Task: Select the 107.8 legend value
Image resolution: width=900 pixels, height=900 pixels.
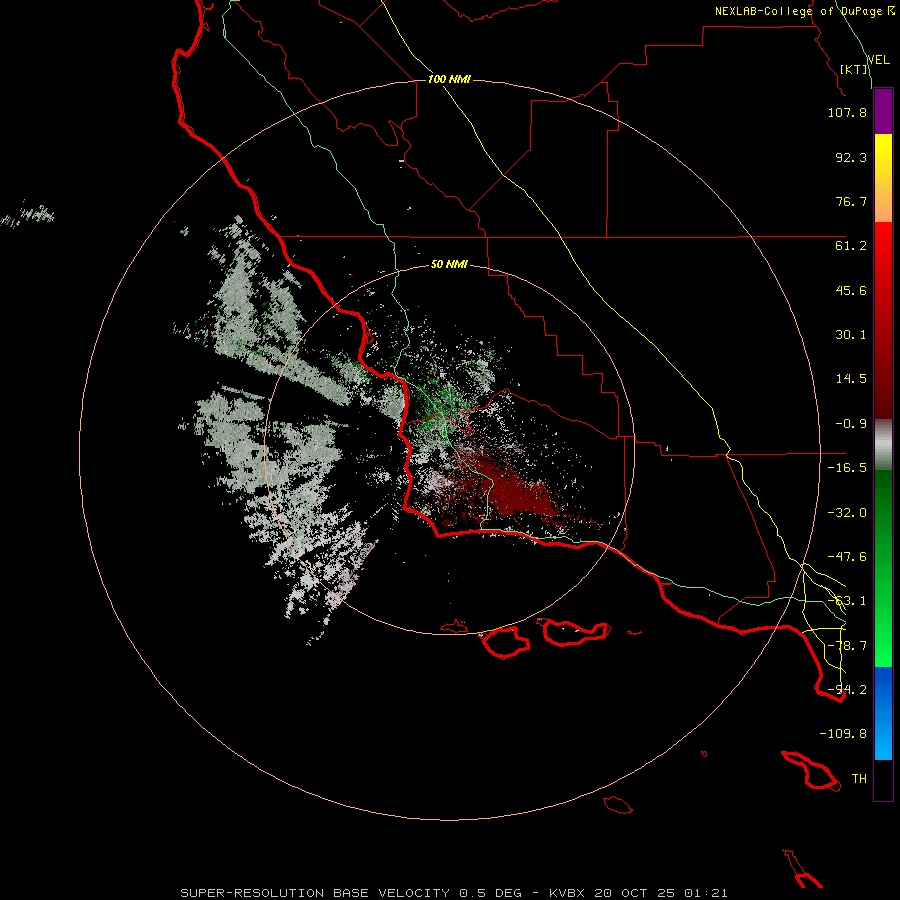Action: pos(847,112)
